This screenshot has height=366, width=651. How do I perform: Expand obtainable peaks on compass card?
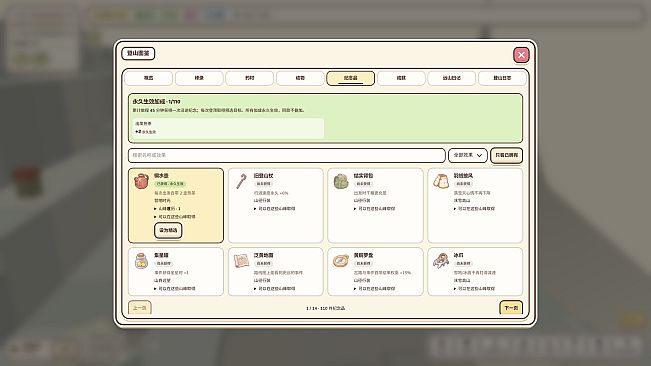[374, 288]
